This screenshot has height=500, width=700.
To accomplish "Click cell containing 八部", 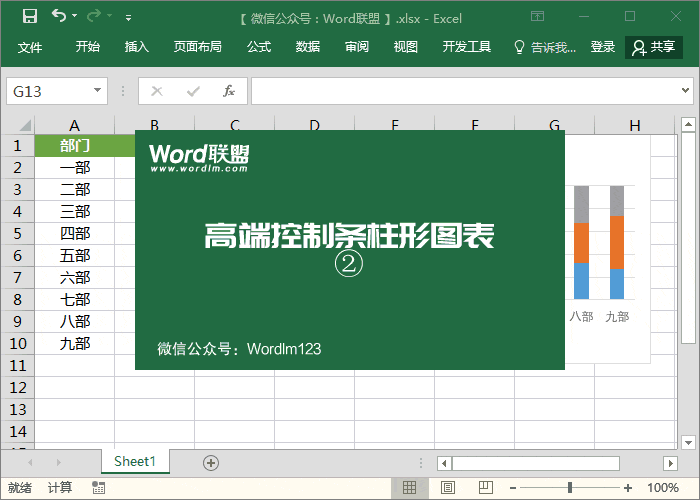I will pos(75,321).
